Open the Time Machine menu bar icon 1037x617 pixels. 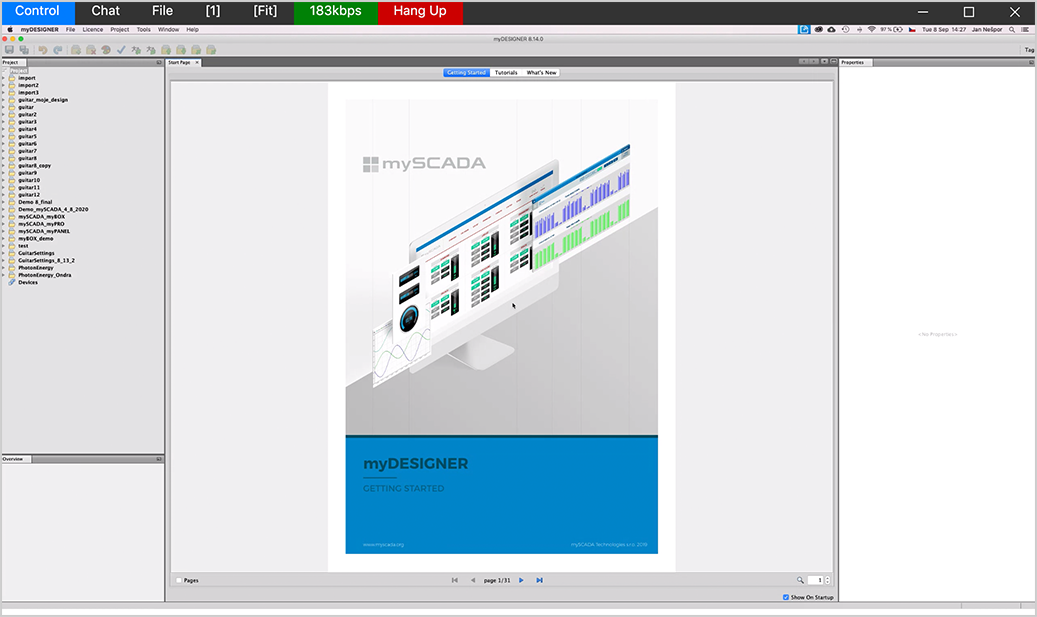[845, 30]
